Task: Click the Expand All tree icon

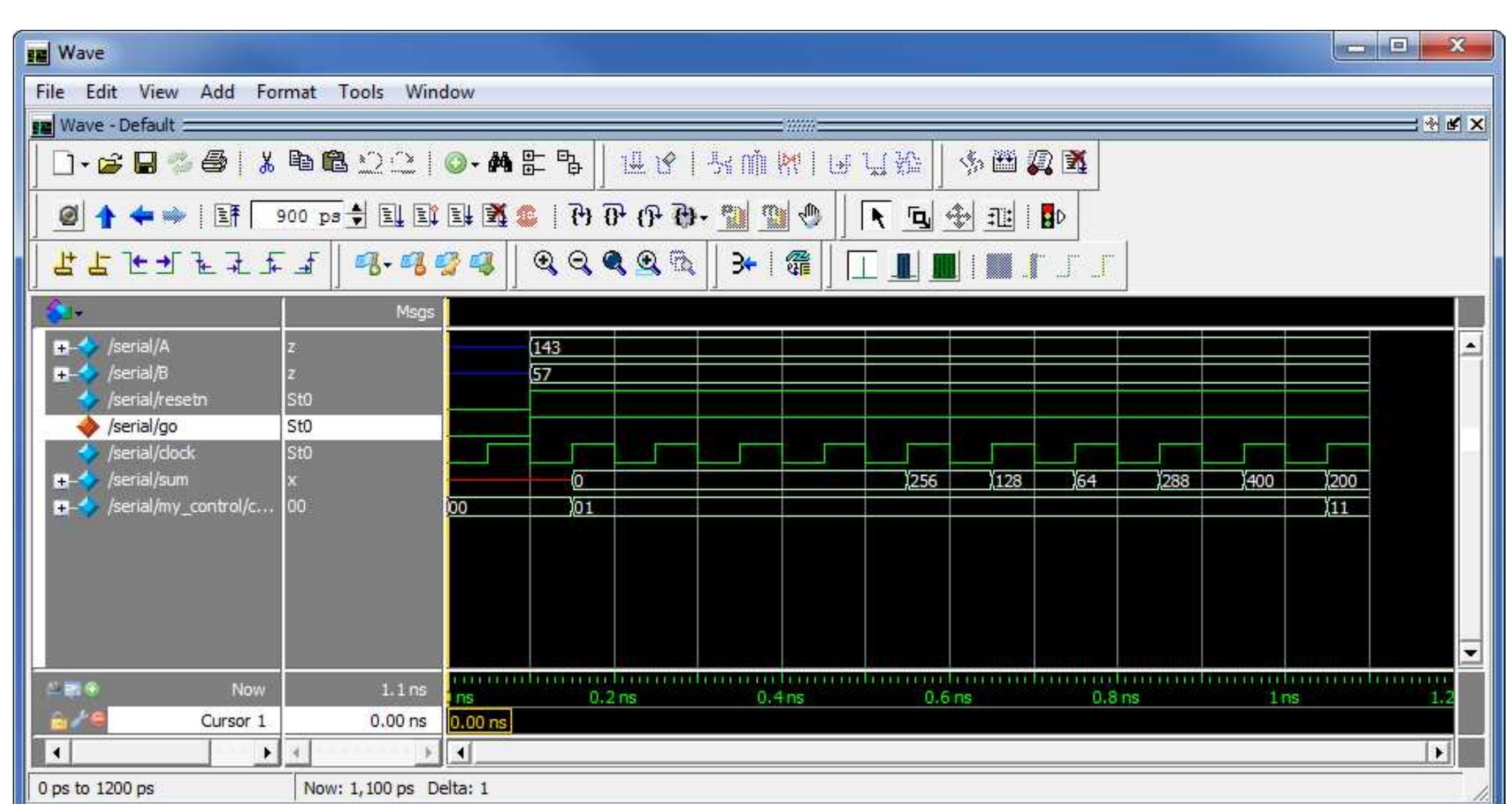Action: click(x=534, y=163)
